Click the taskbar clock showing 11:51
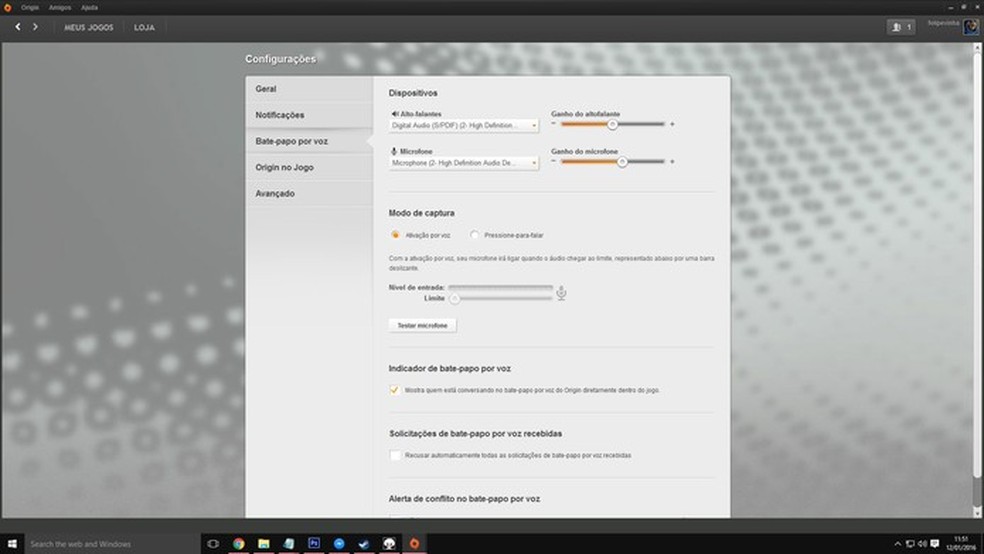Image resolution: width=984 pixels, height=554 pixels. [961, 543]
